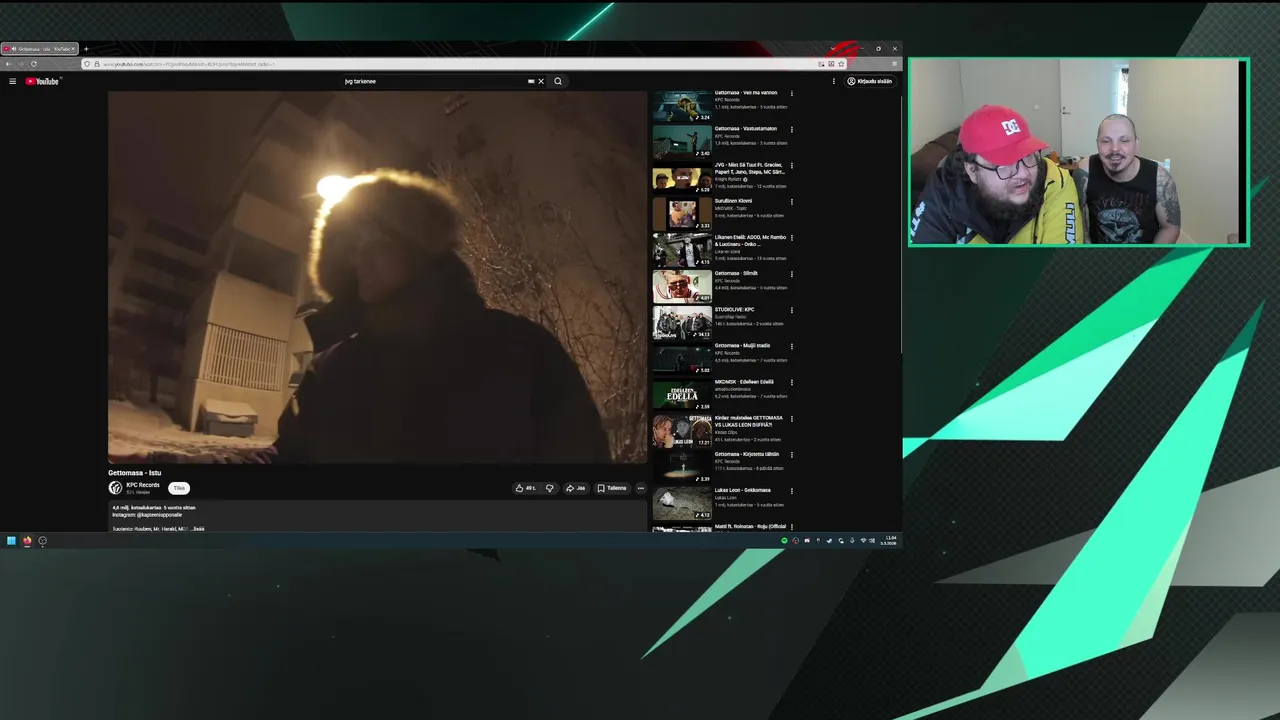
Task: Click the Kirjaudu sisään sign-in button
Action: click(x=870, y=81)
